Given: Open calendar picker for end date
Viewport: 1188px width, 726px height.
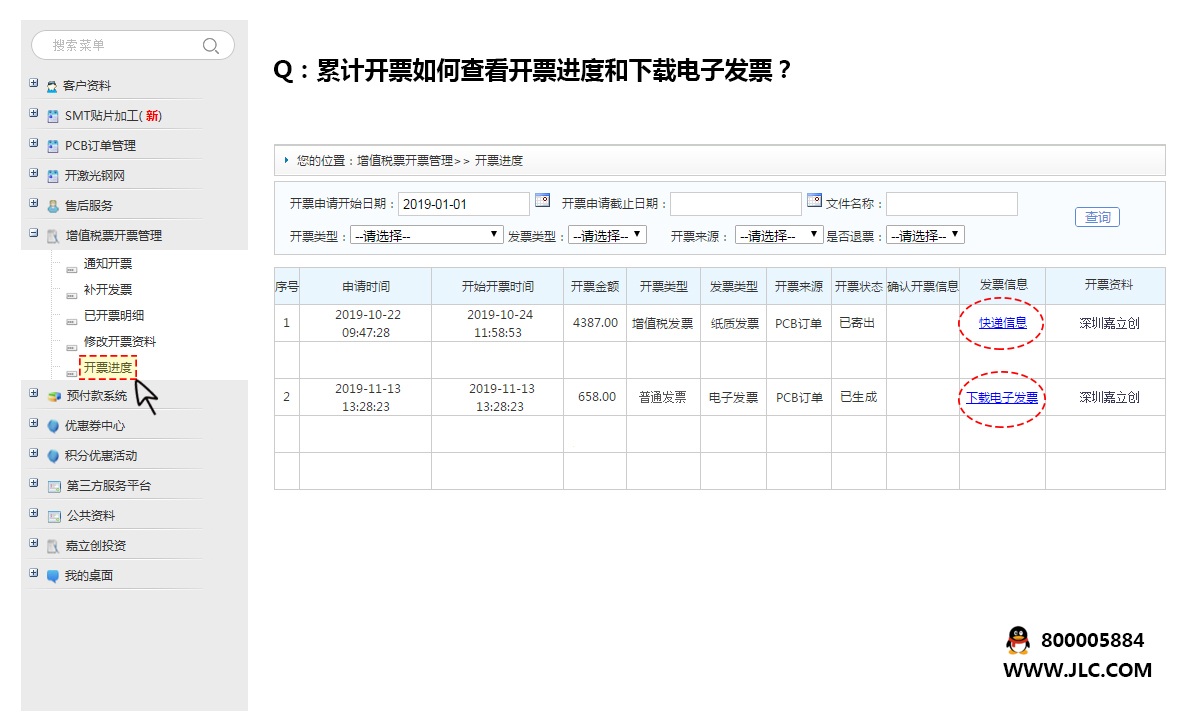Looking at the screenshot, I should pos(814,200).
